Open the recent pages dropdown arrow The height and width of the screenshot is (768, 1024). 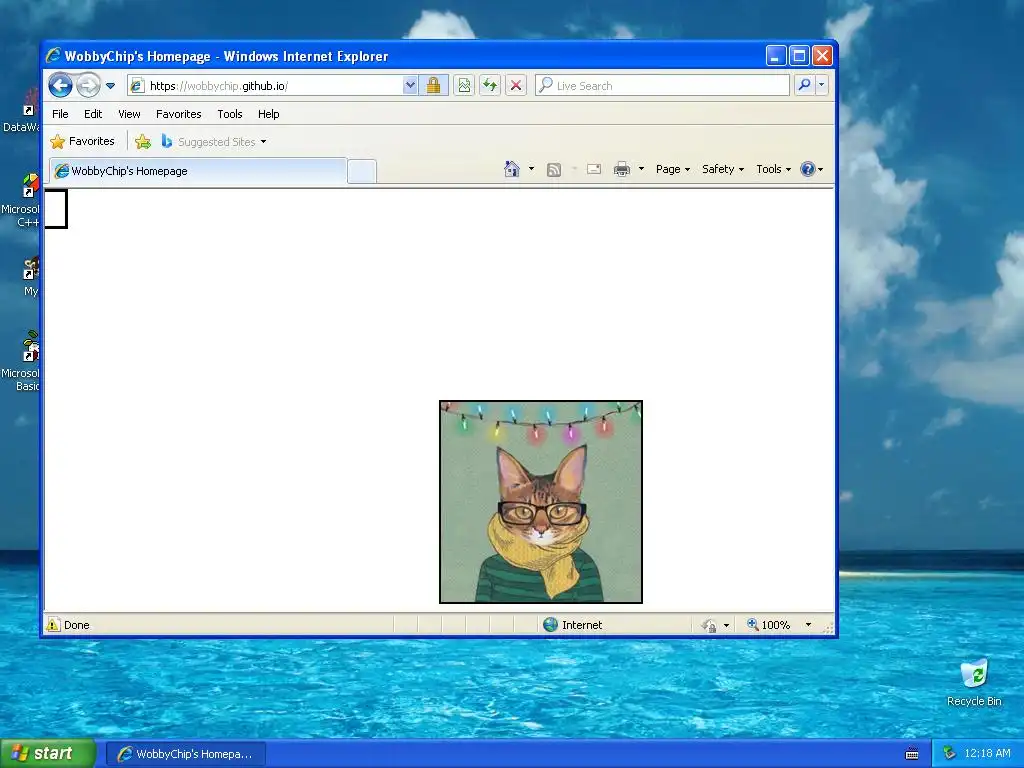tap(110, 86)
